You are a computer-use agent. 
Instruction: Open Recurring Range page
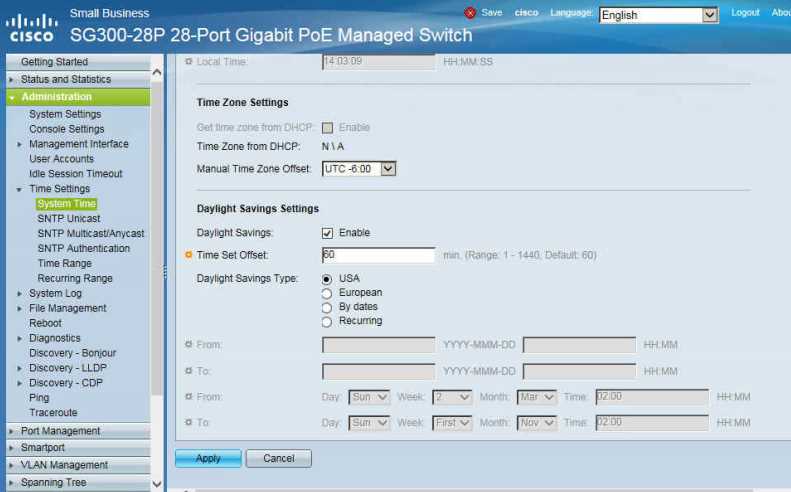coord(75,278)
